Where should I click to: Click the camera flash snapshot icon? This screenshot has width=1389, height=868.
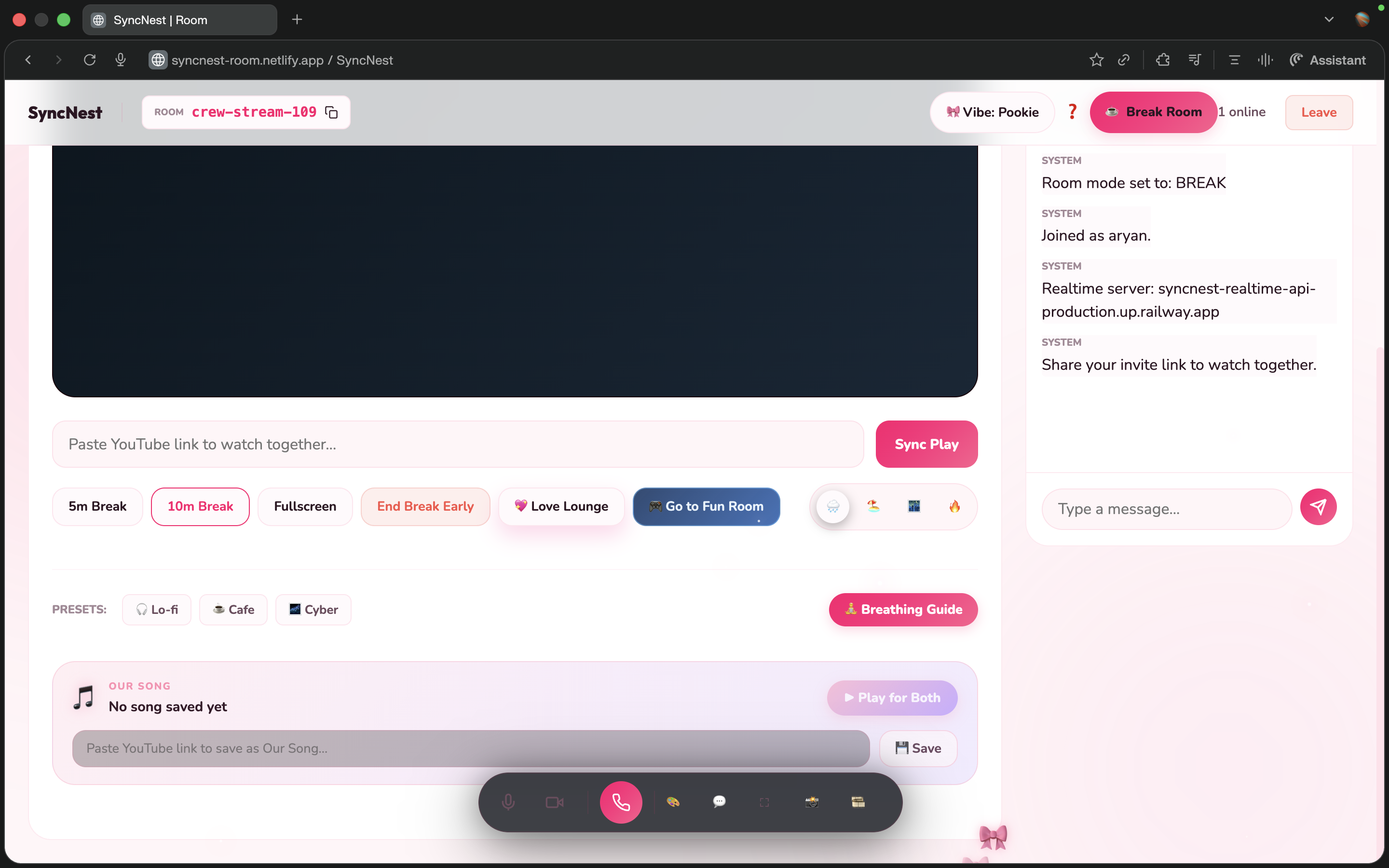(812, 802)
